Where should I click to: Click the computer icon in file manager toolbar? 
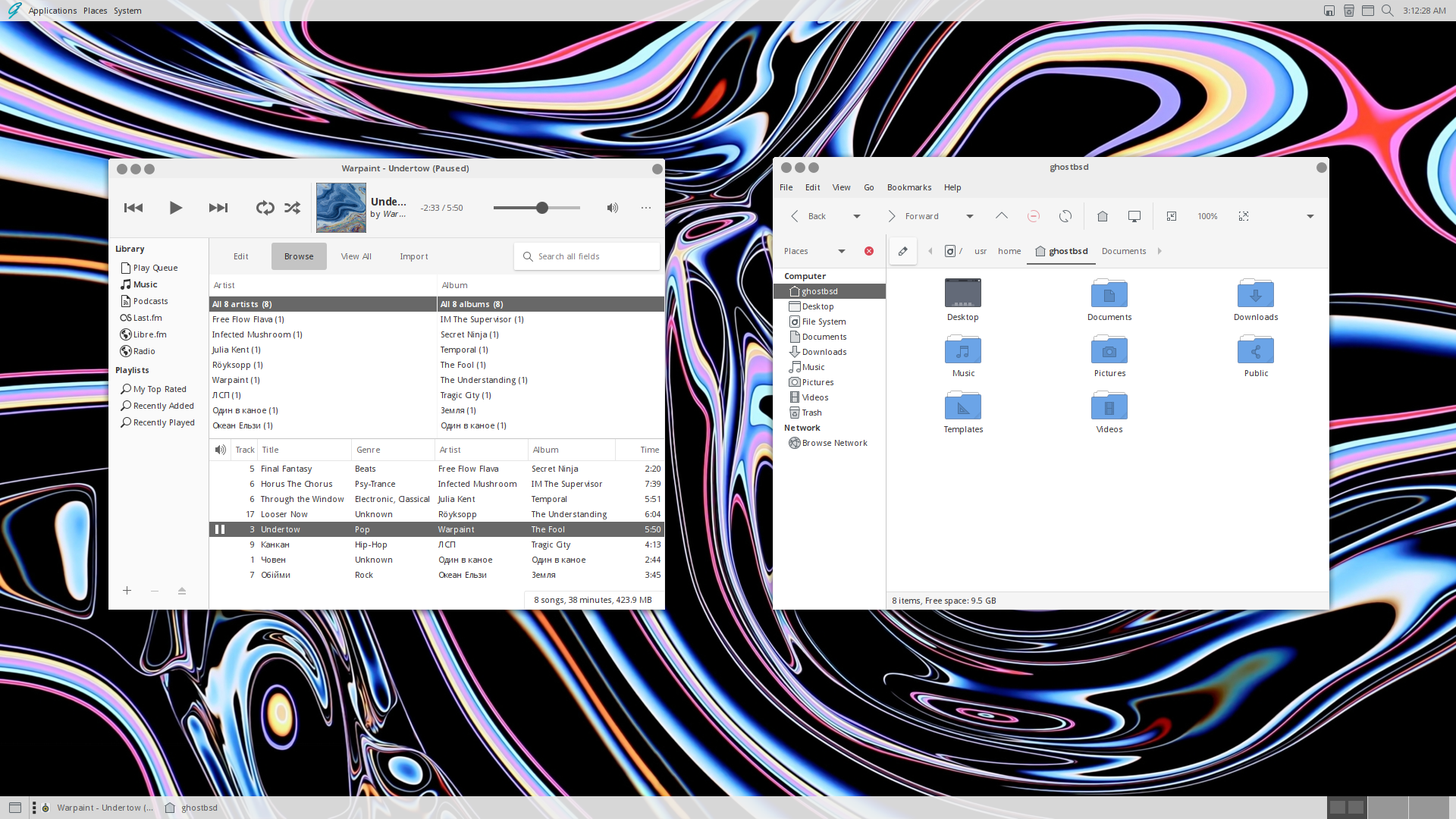click(1134, 216)
